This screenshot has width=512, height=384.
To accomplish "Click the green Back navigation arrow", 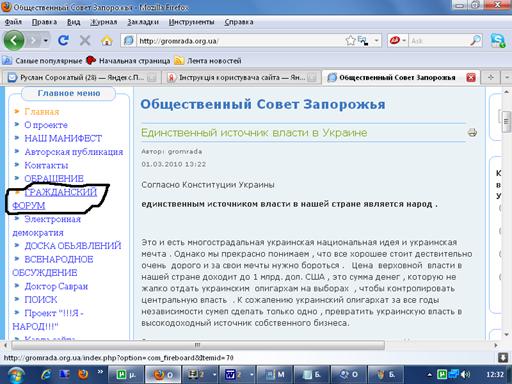I will coord(14,41).
